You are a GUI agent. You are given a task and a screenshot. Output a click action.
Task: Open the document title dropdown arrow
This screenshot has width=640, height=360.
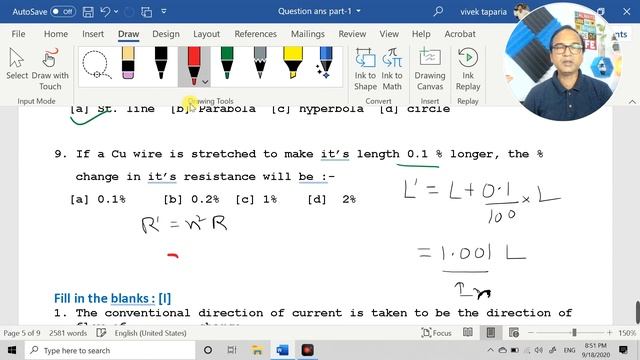pos(358,11)
